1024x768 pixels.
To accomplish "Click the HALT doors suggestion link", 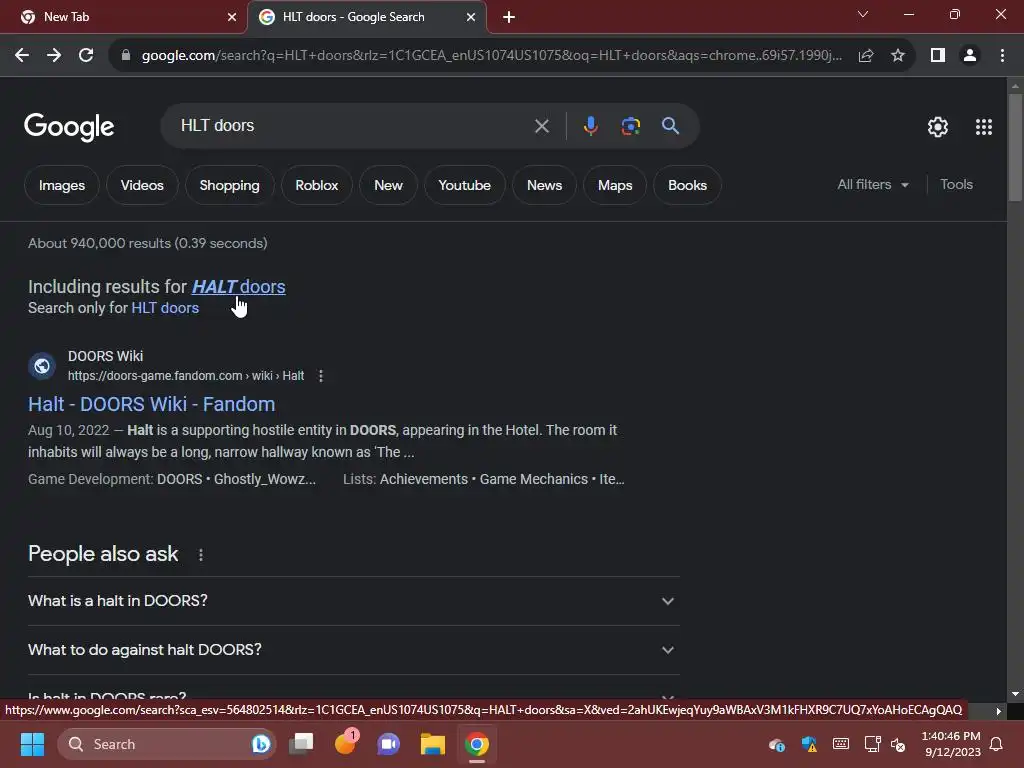I will tap(238, 287).
